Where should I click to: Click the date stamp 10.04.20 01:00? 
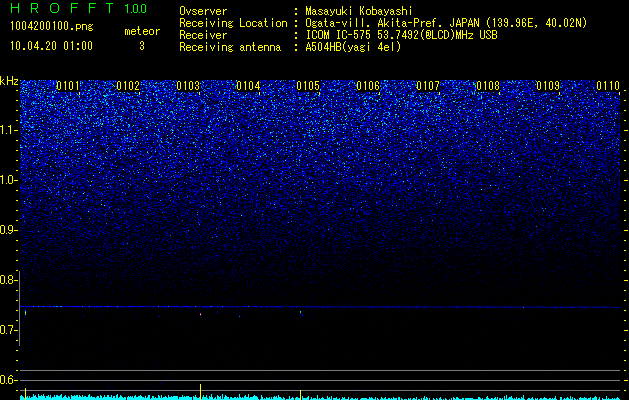pos(51,46)
